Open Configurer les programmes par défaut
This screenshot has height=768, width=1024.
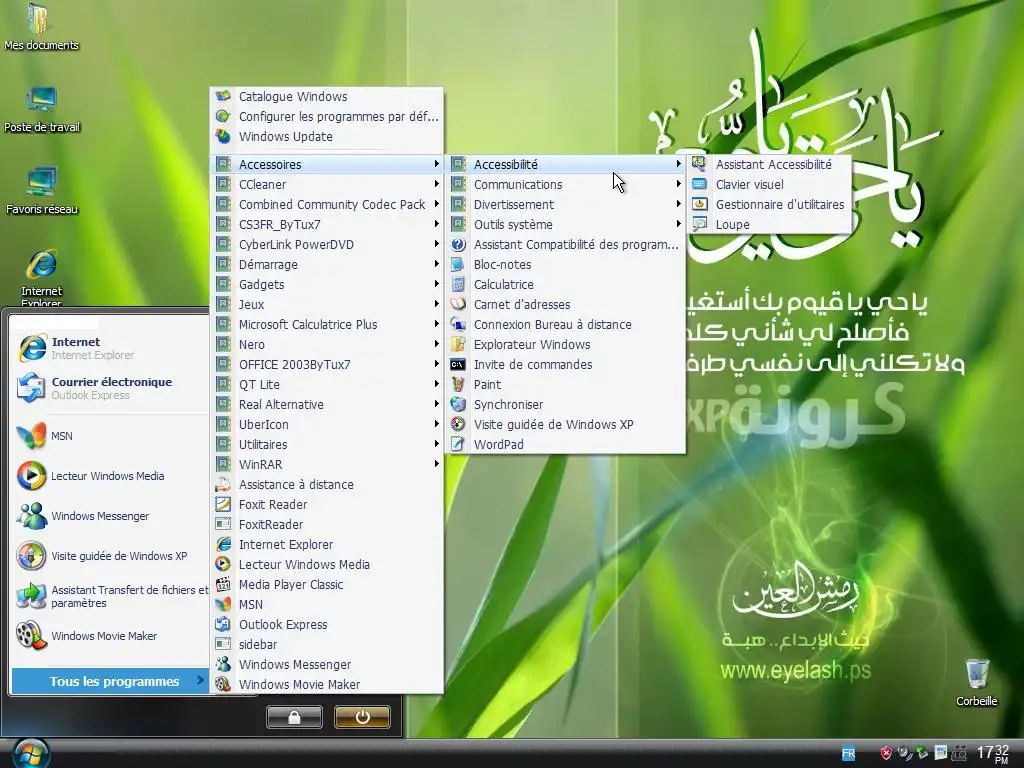coord(327,116)
